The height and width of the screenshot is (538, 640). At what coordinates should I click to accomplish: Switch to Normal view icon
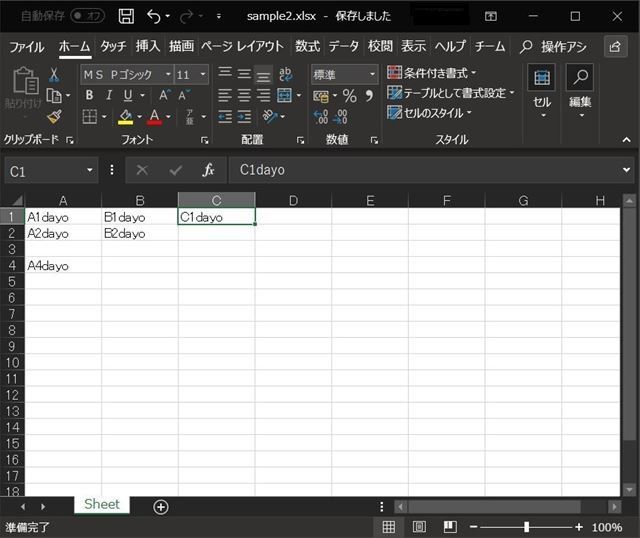(389, 527)
